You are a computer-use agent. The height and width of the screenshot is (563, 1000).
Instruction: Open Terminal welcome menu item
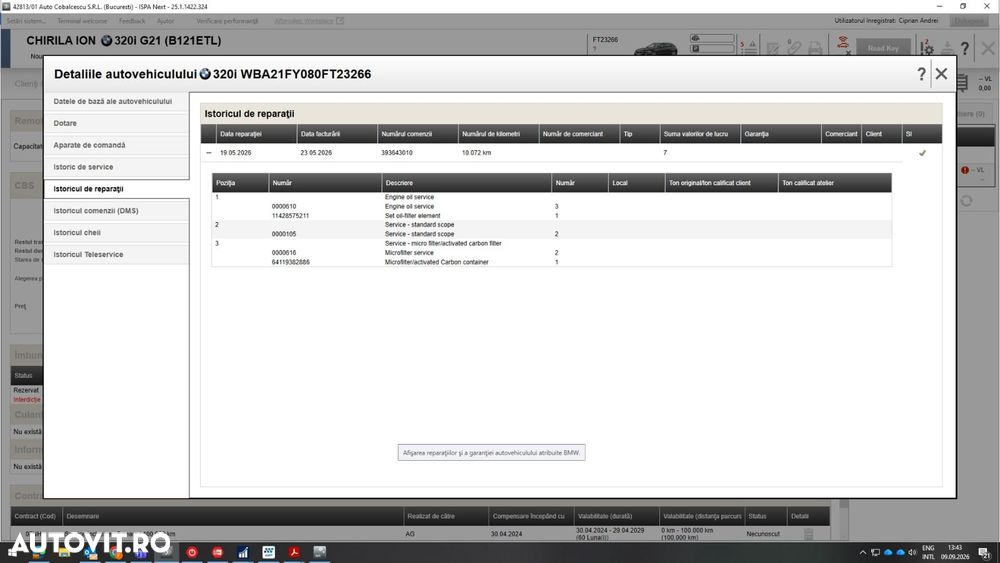click(82, 21)
